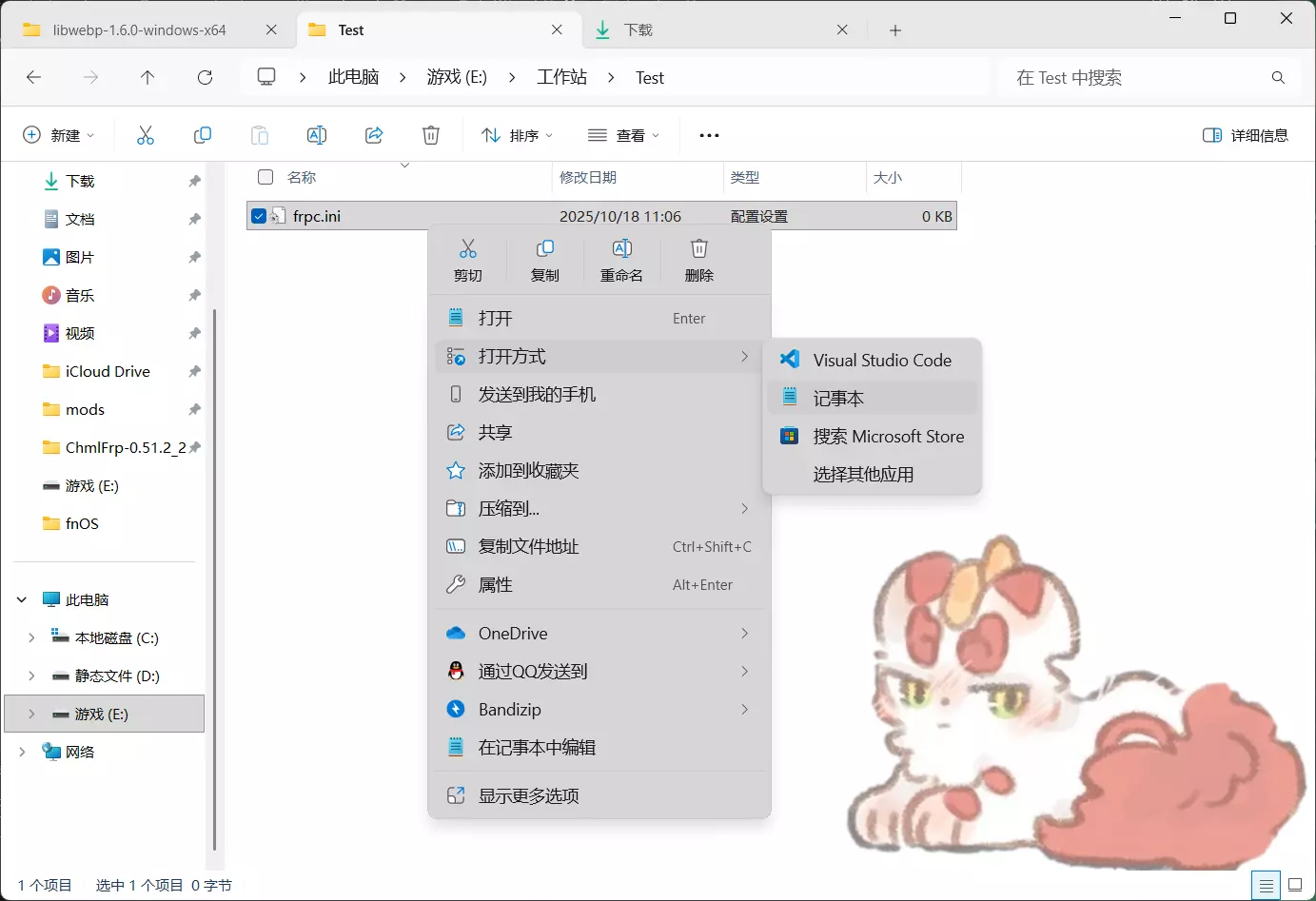The width and height of the screenshot is (1316, 901).
Task: Open iCloud Drive in sidebar
Action: tap(108, 371)
